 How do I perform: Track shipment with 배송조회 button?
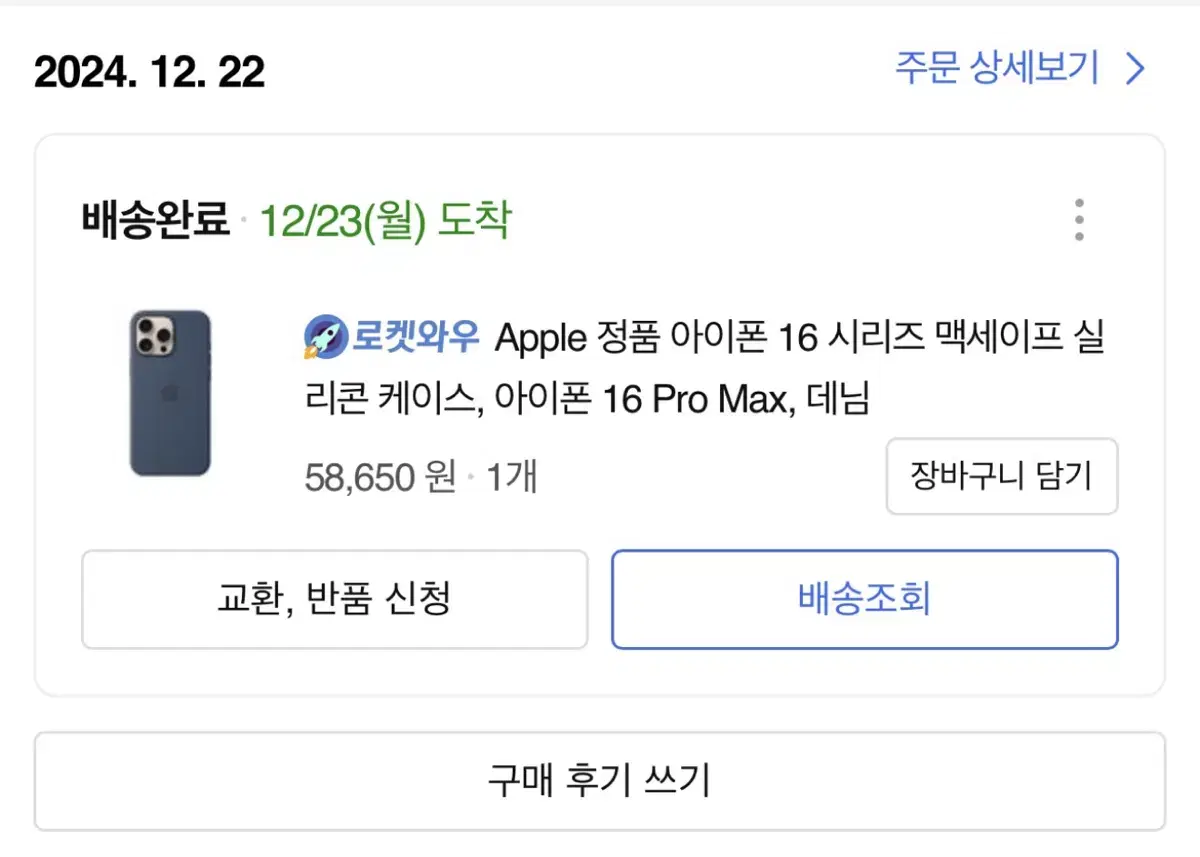(x=865, y=599)
